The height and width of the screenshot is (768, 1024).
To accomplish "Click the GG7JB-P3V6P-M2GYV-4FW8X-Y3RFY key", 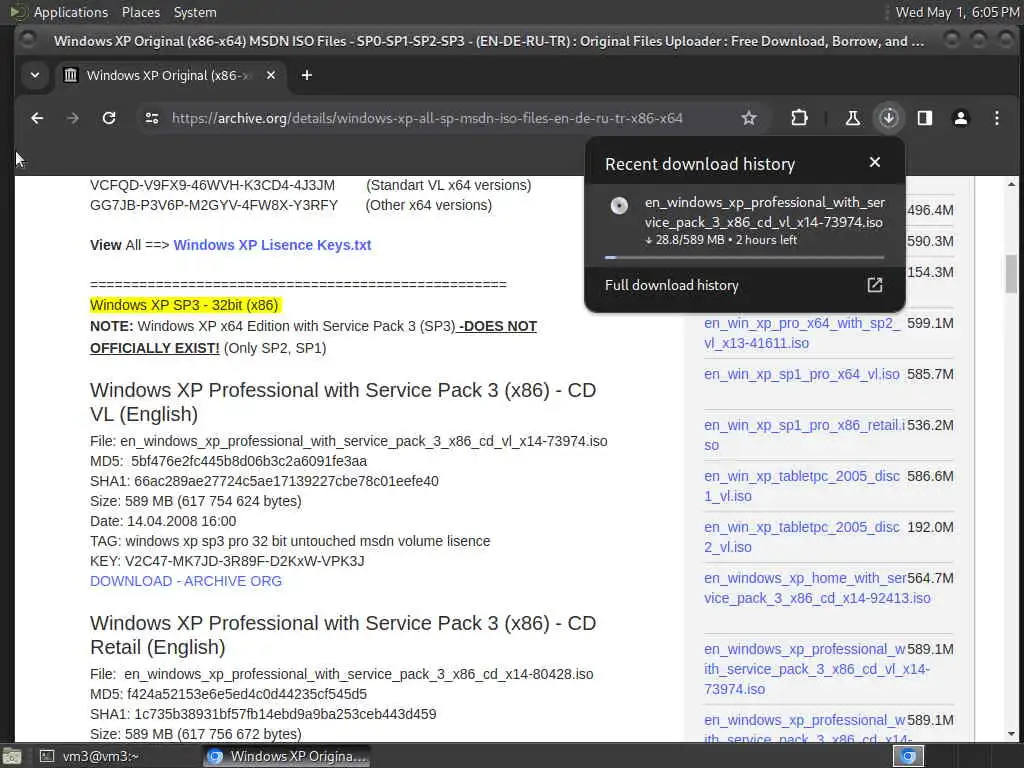I will pos(214,205).
